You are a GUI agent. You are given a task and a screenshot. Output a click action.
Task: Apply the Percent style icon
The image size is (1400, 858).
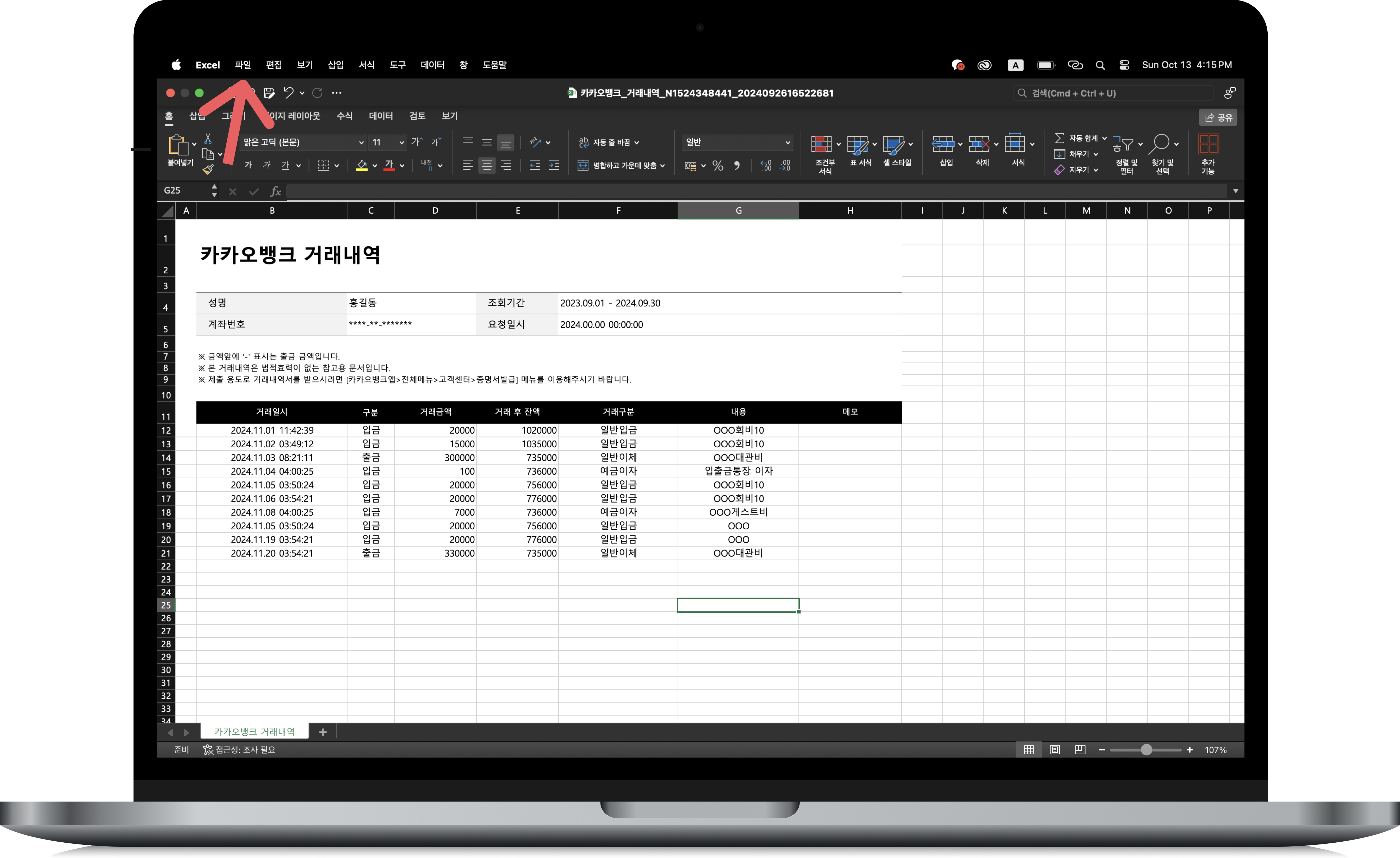pos(718,165)
